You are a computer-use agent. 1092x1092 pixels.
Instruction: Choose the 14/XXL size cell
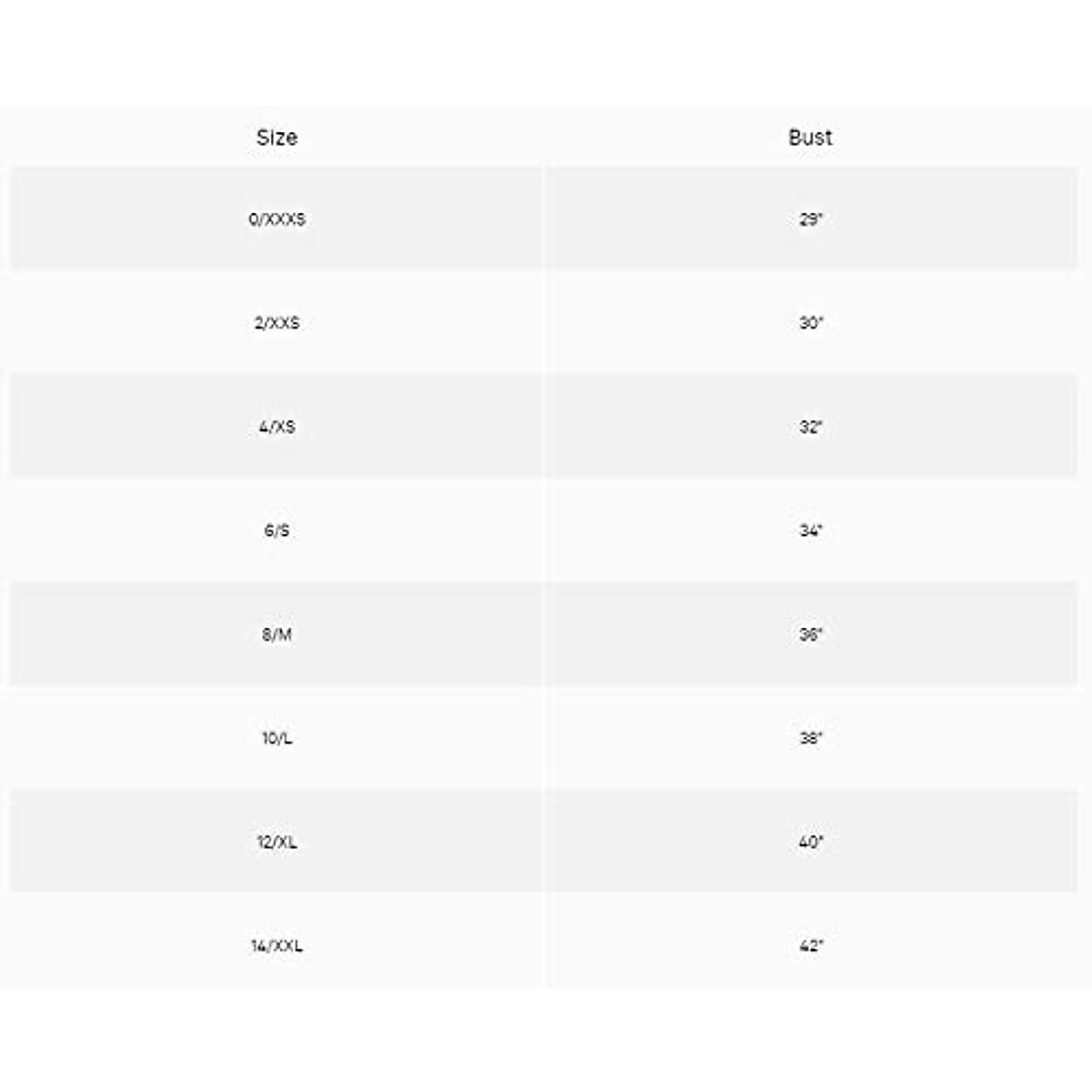[x=277, y=945]
